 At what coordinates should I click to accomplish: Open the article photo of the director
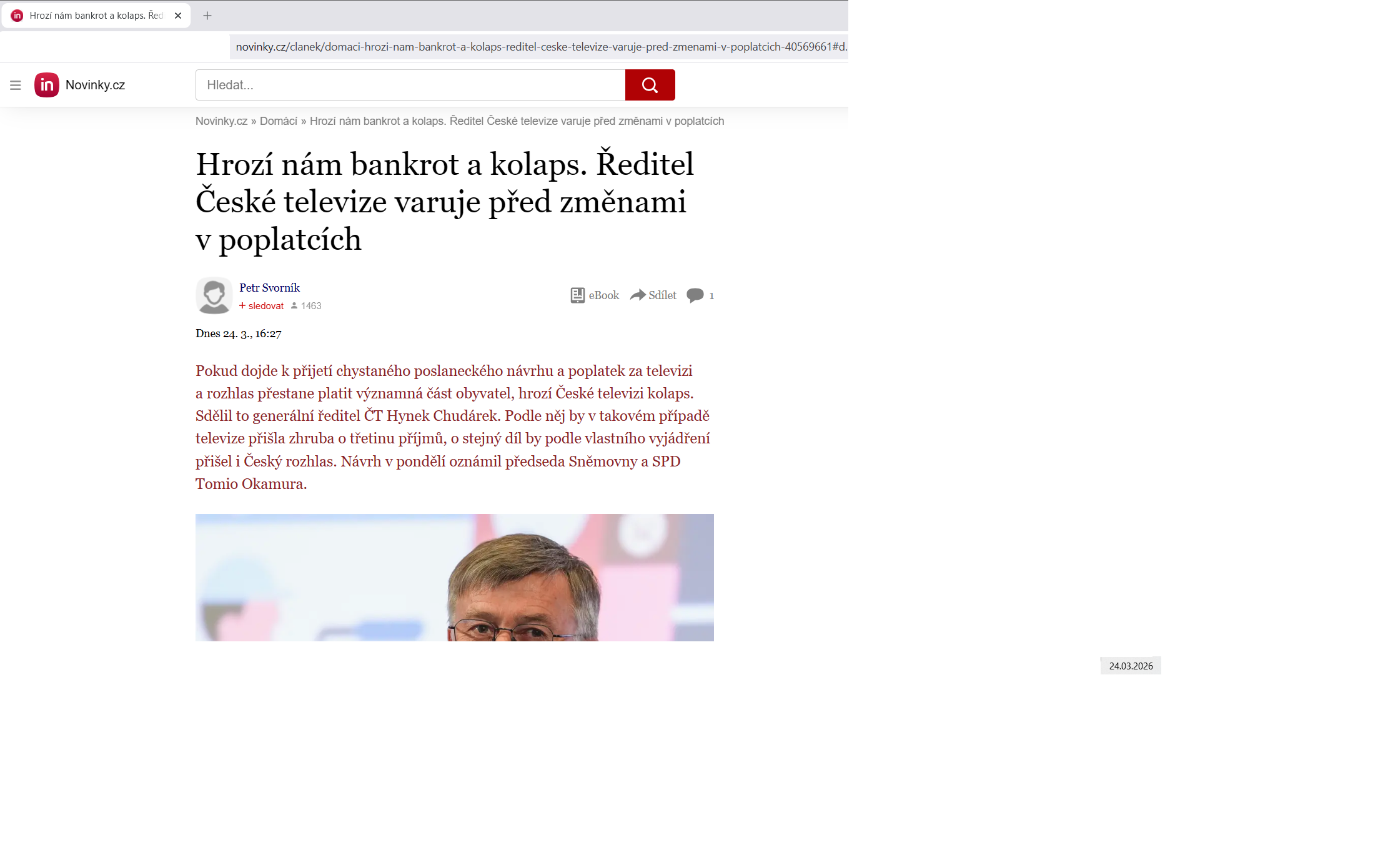coord(455,578)
